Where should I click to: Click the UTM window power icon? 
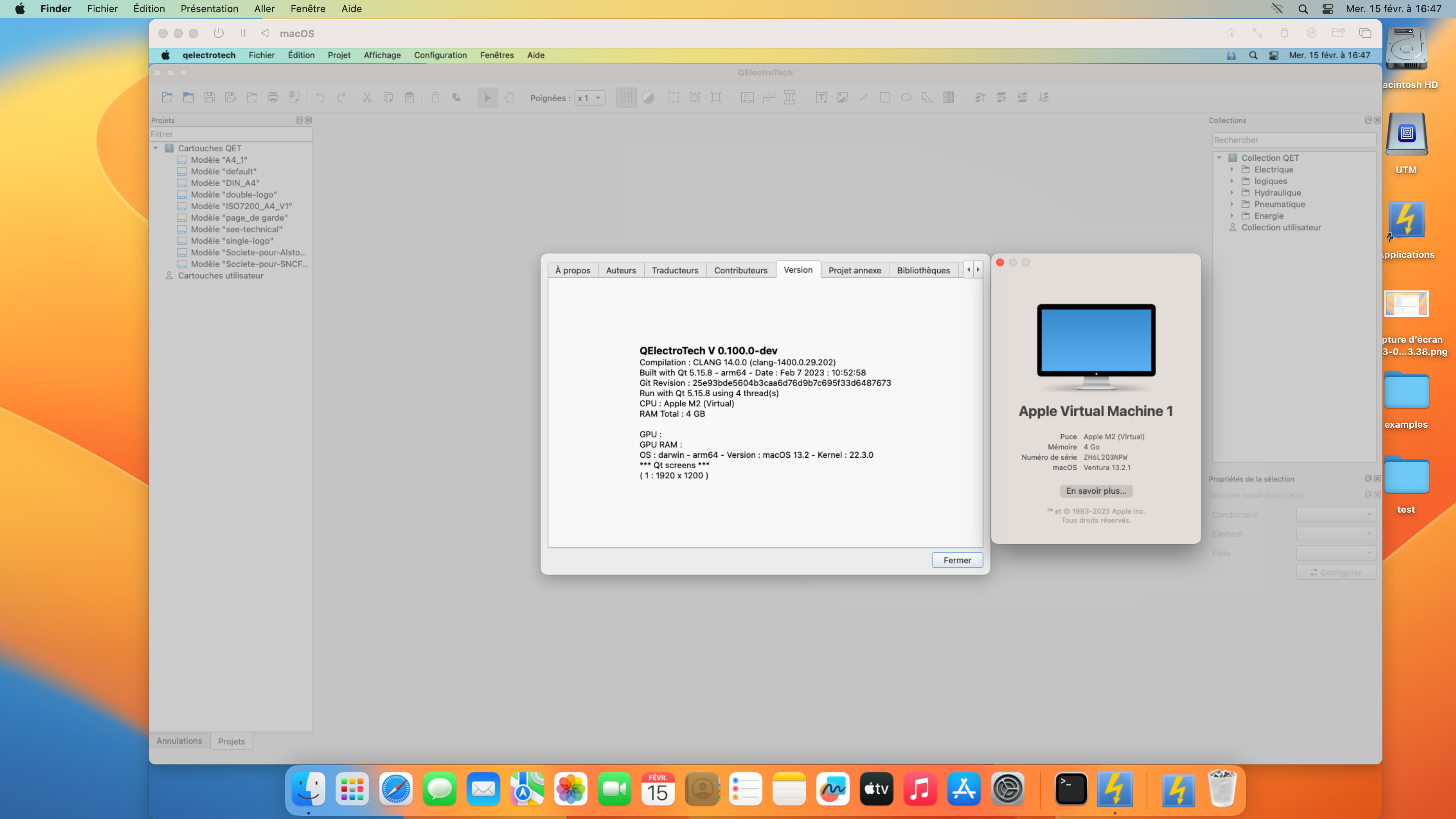[218, 33]
